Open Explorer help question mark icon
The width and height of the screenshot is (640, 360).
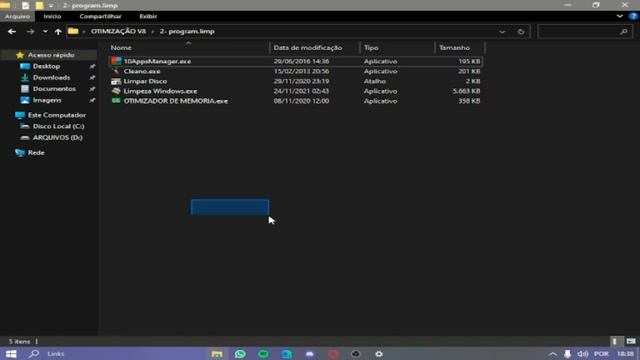[633, 16]
